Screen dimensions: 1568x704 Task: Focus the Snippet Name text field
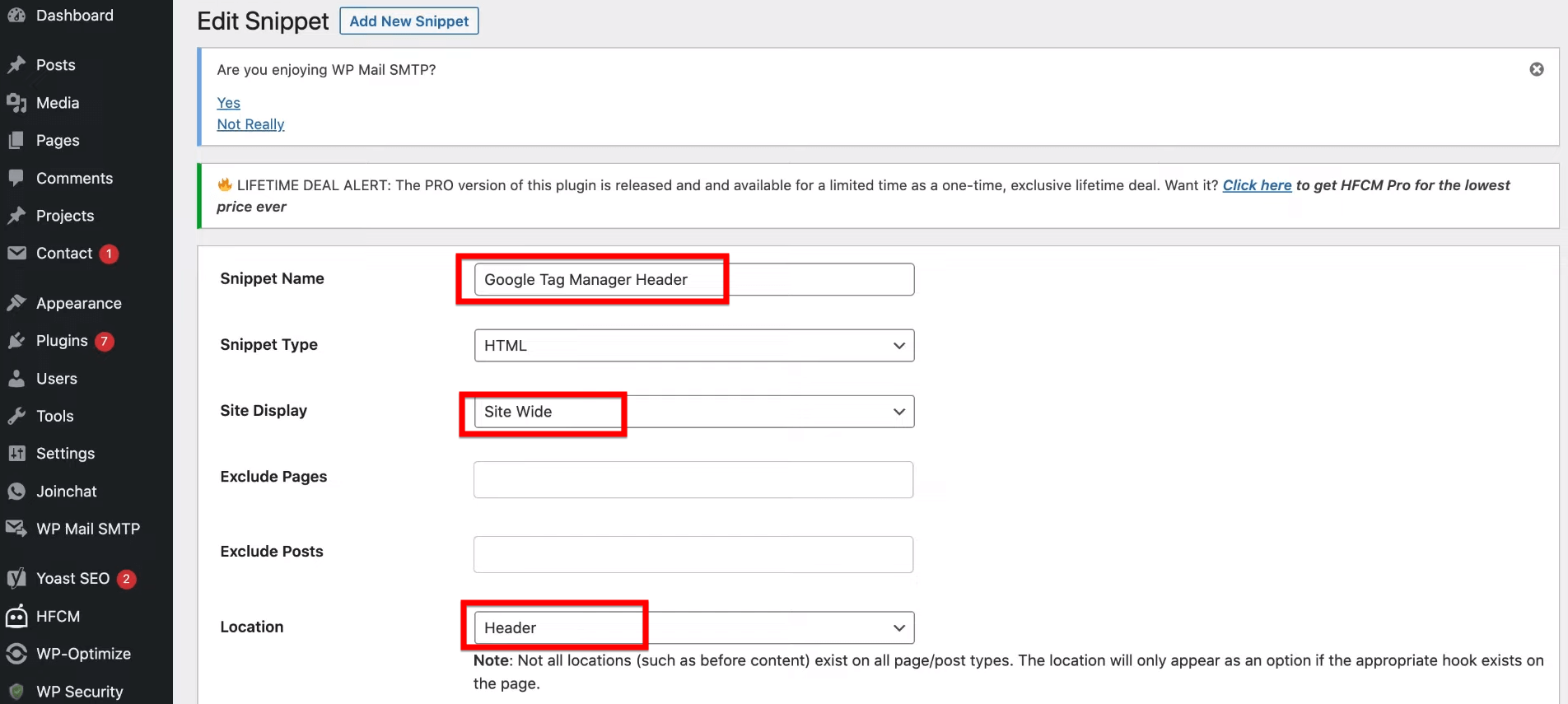[x=693, y=280]
